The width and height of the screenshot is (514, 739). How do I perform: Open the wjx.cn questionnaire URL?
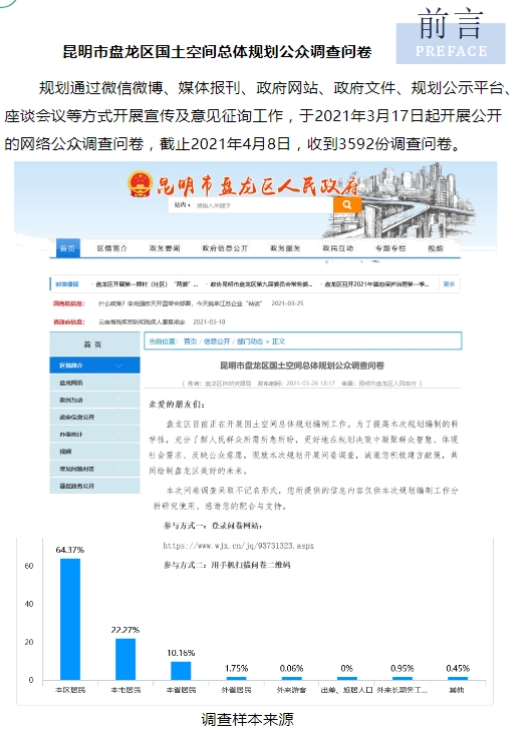238,546
